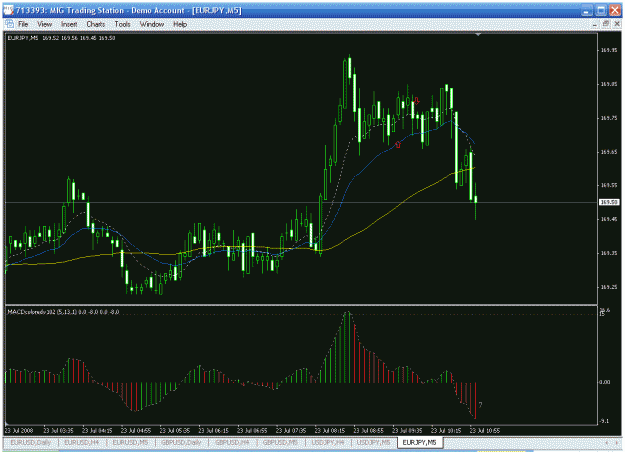Open the View menu
The width and height of the screenshot is (625, 452).
[45, 24]
